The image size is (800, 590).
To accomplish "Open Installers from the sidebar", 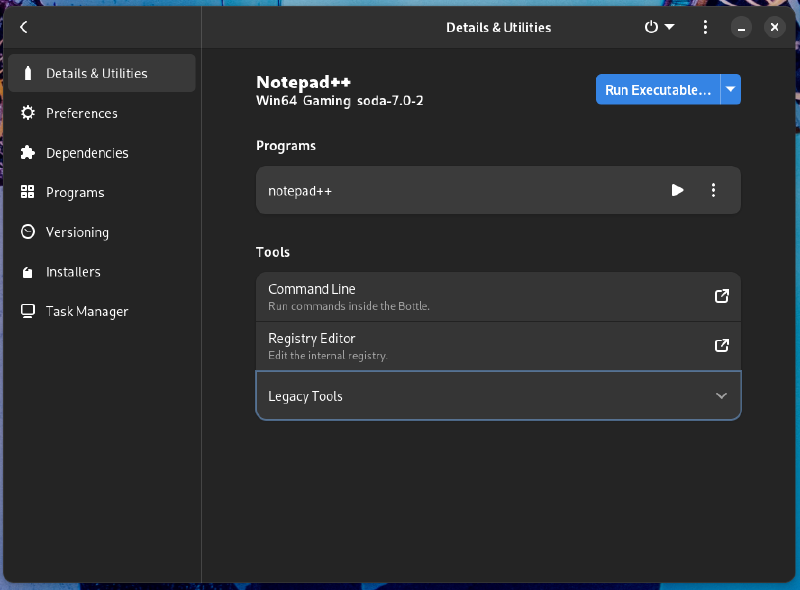I will (x=73, y=272).
